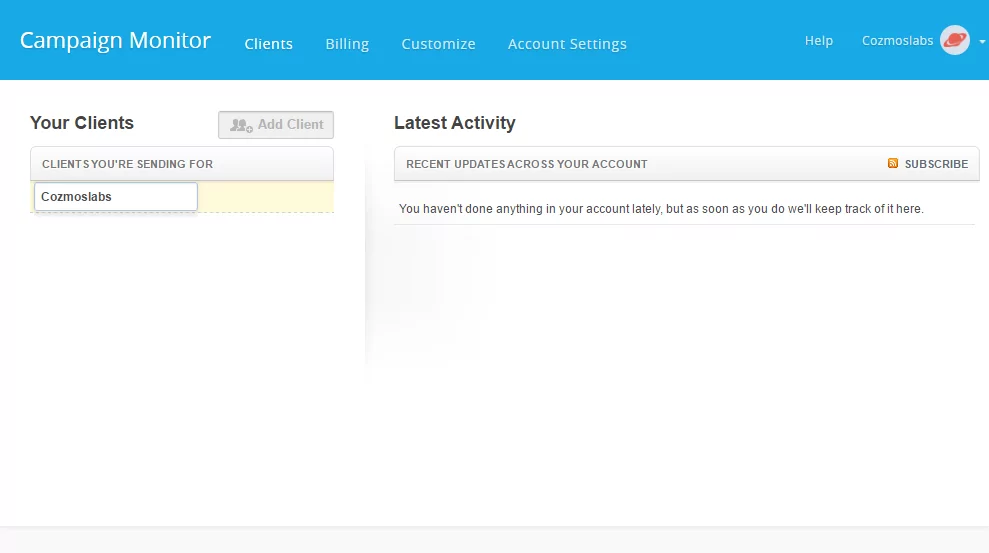Open the Help link
989x553 pixels.
[818, 41]
